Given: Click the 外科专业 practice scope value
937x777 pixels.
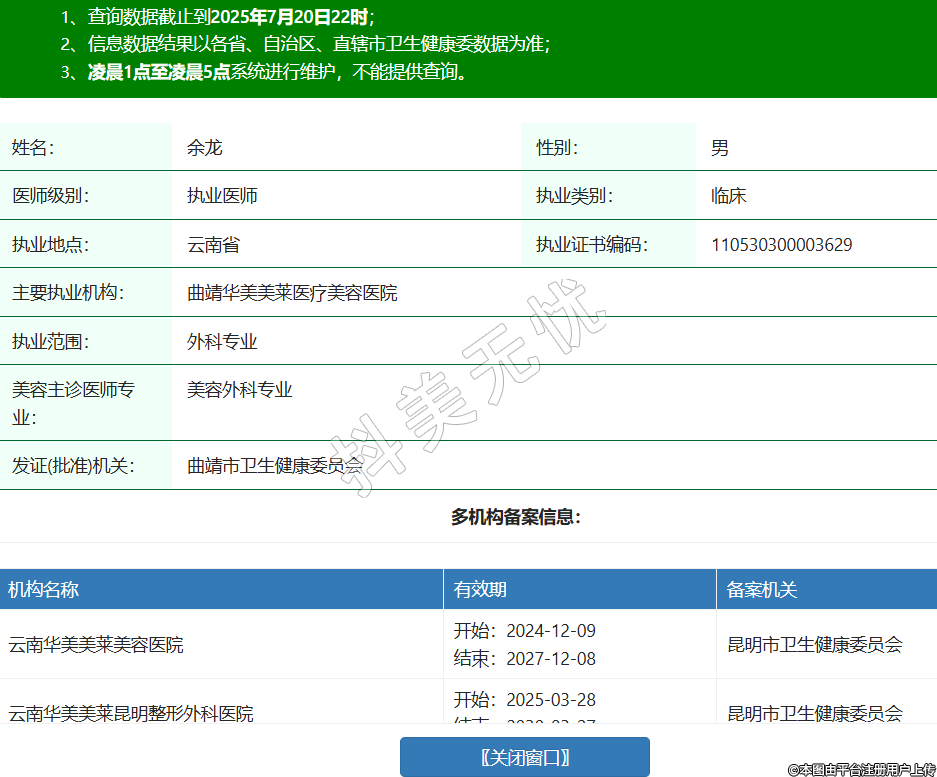Looking at the screenshot, I should coord(222,342).
